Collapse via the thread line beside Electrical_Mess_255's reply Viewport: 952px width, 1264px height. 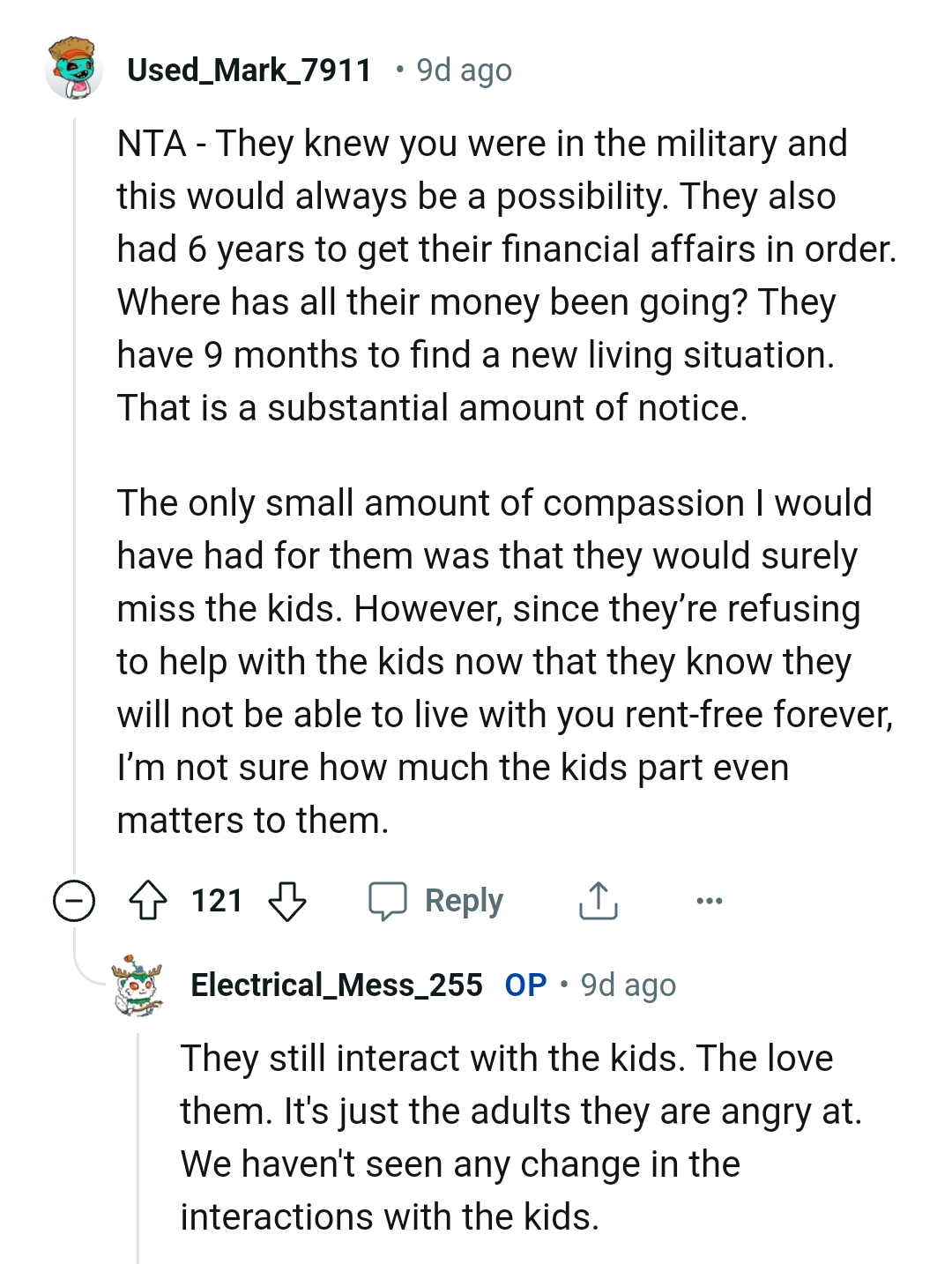coord(138,1146)
